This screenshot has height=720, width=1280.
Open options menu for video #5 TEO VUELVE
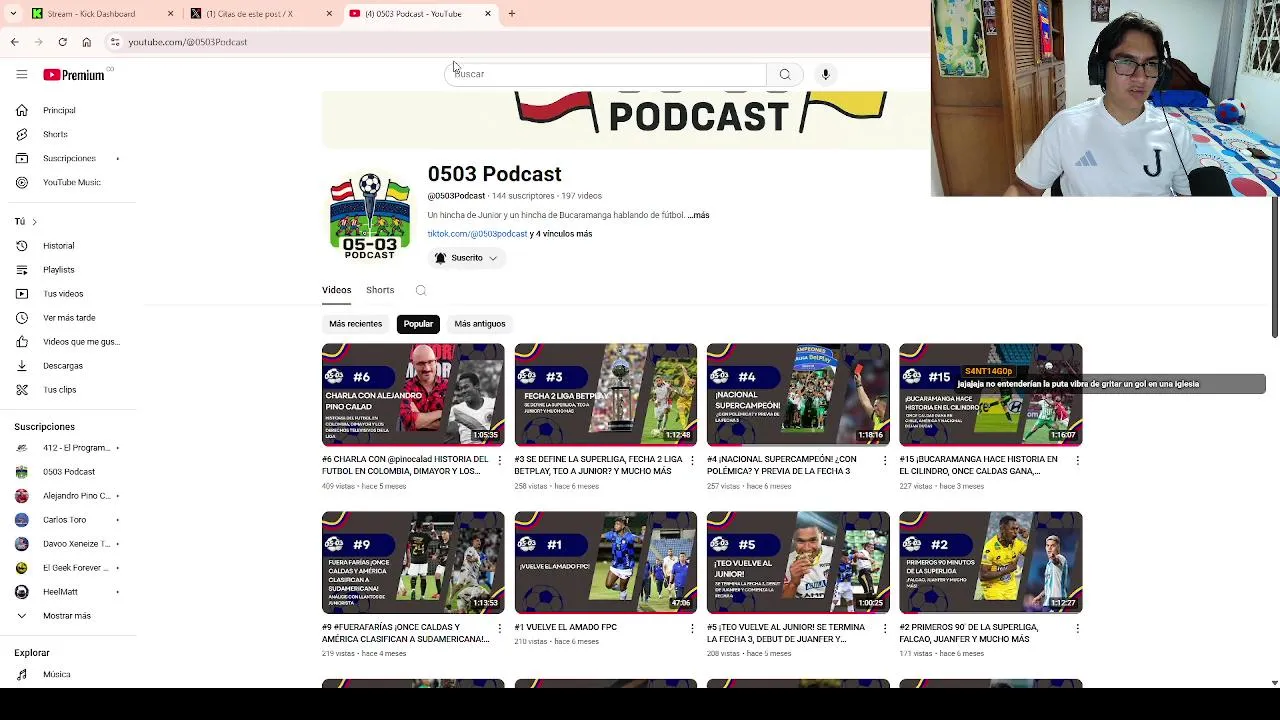tap(884, 628)
